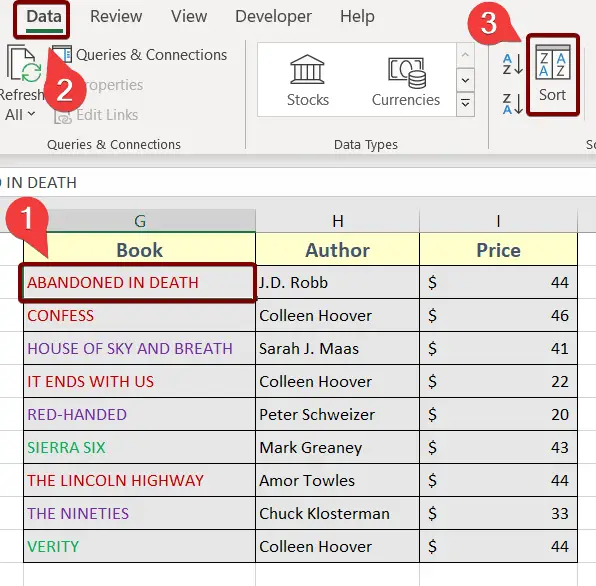Open Queries & Connections pane

[140, 55]
